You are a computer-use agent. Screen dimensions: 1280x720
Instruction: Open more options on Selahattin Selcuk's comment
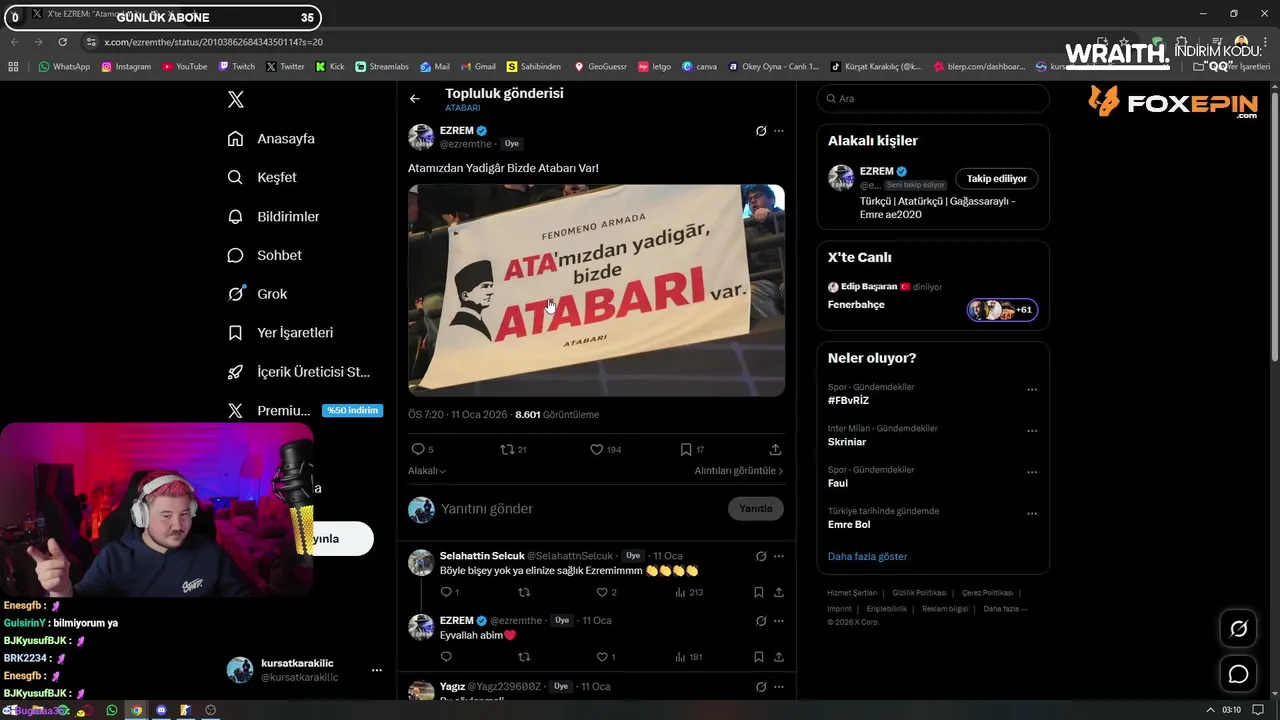click(779, 556)
